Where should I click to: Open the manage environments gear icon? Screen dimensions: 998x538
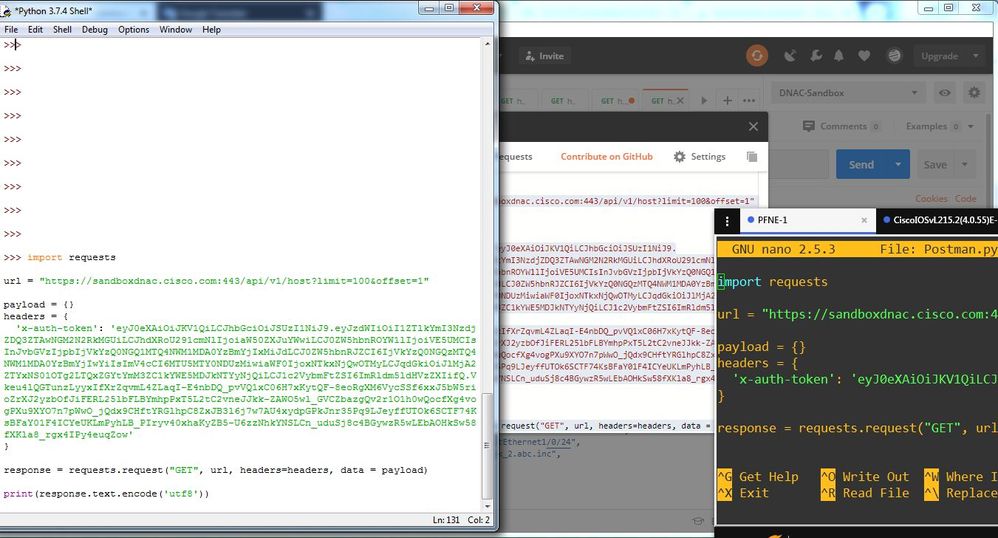coord(974,93)
